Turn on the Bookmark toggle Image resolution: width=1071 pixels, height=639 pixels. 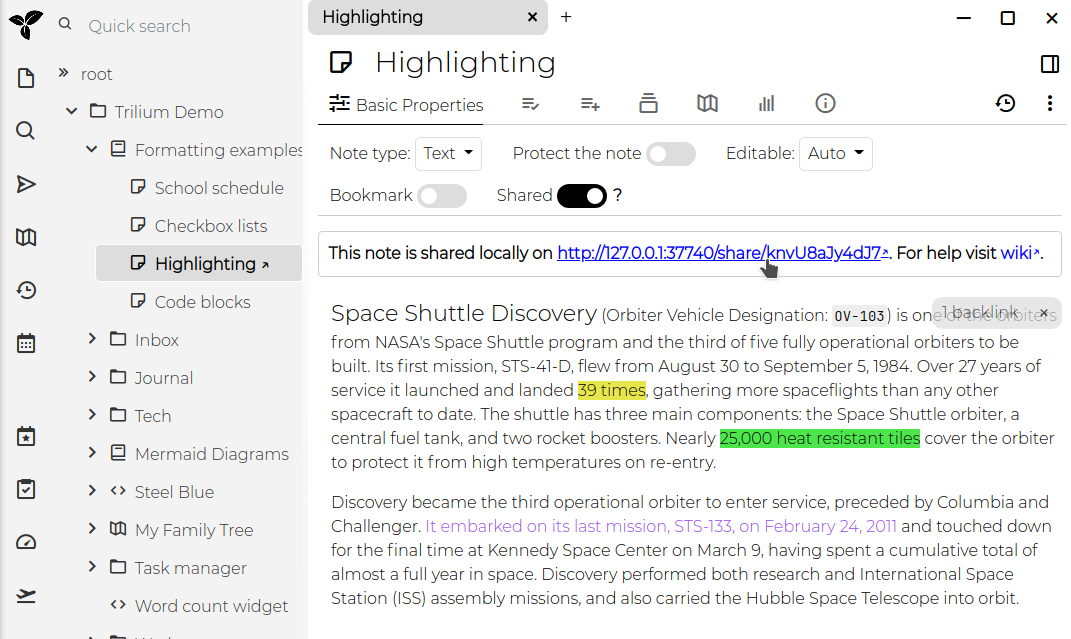[x=441, y=196]
